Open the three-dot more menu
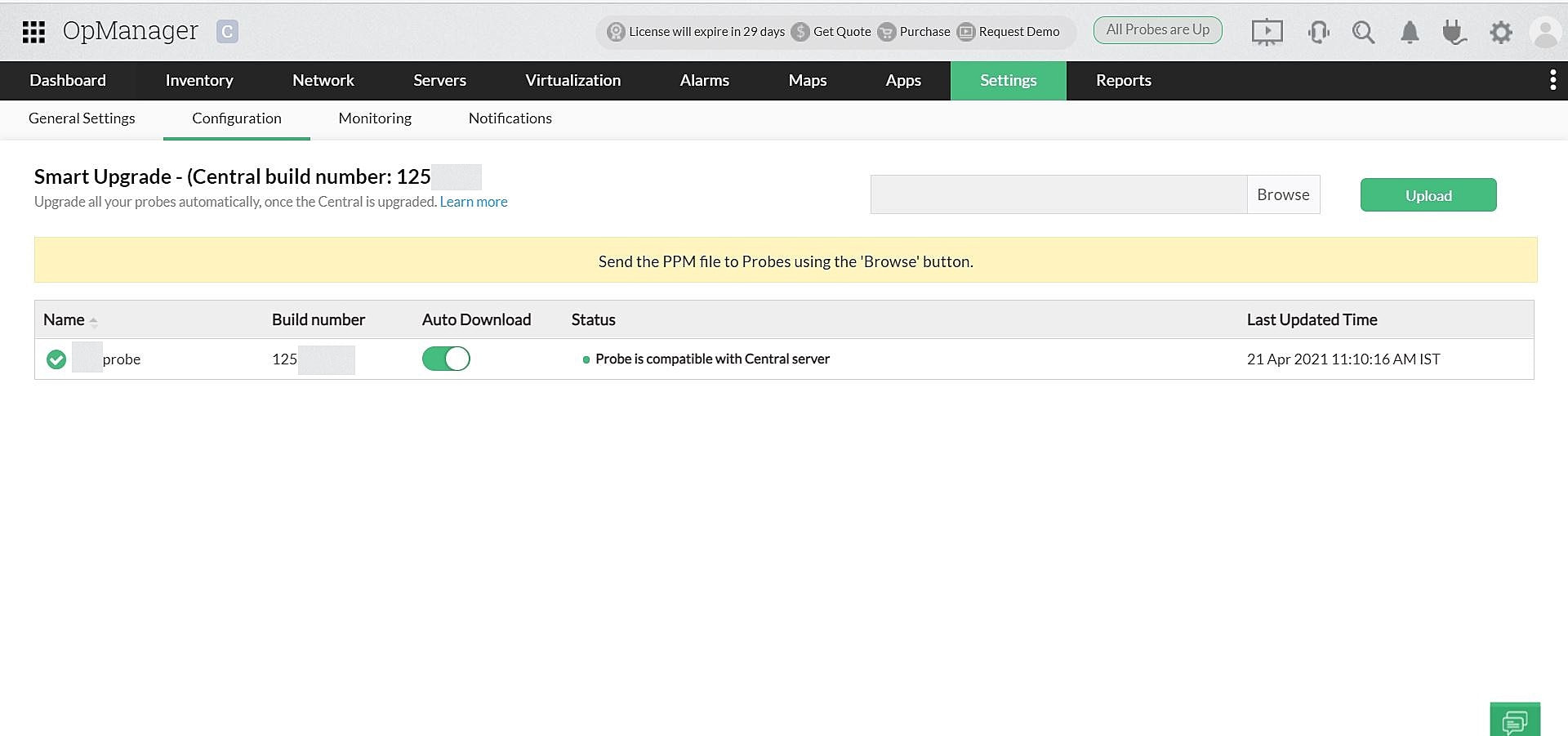 click(1552, 80)
